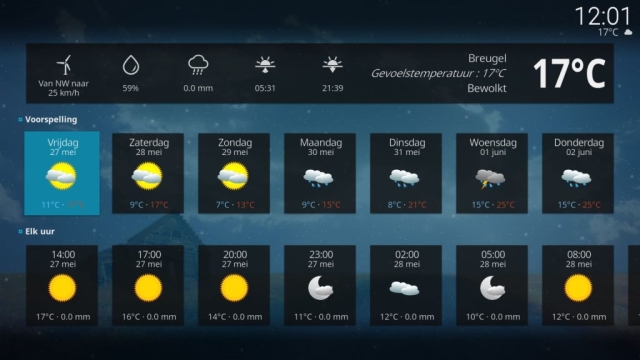The width and height of the screenshot is (640, 360).
Task: Click the sunset icon above 21:39
Action: [x=333, y=65]
